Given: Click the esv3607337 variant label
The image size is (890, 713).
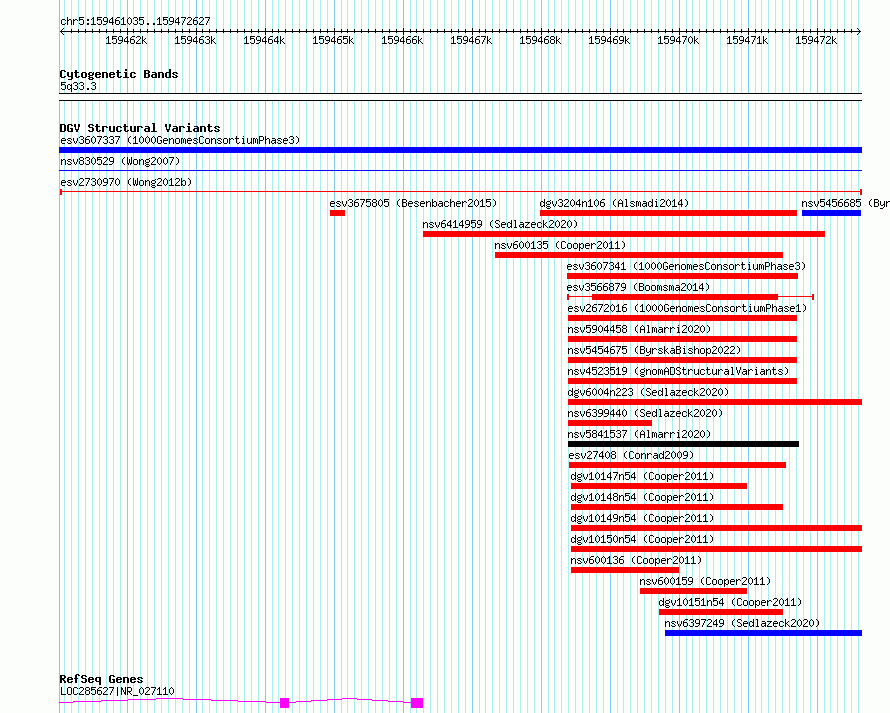Looking at the screenshot, I should pos(180,140).
